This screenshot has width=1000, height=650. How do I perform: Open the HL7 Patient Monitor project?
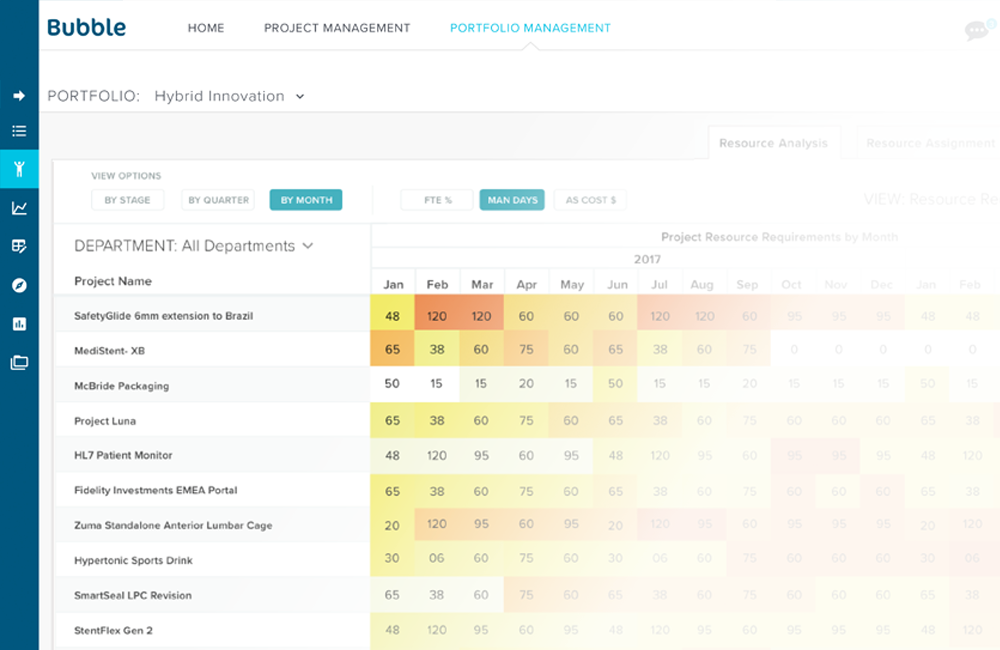[123, 455]
